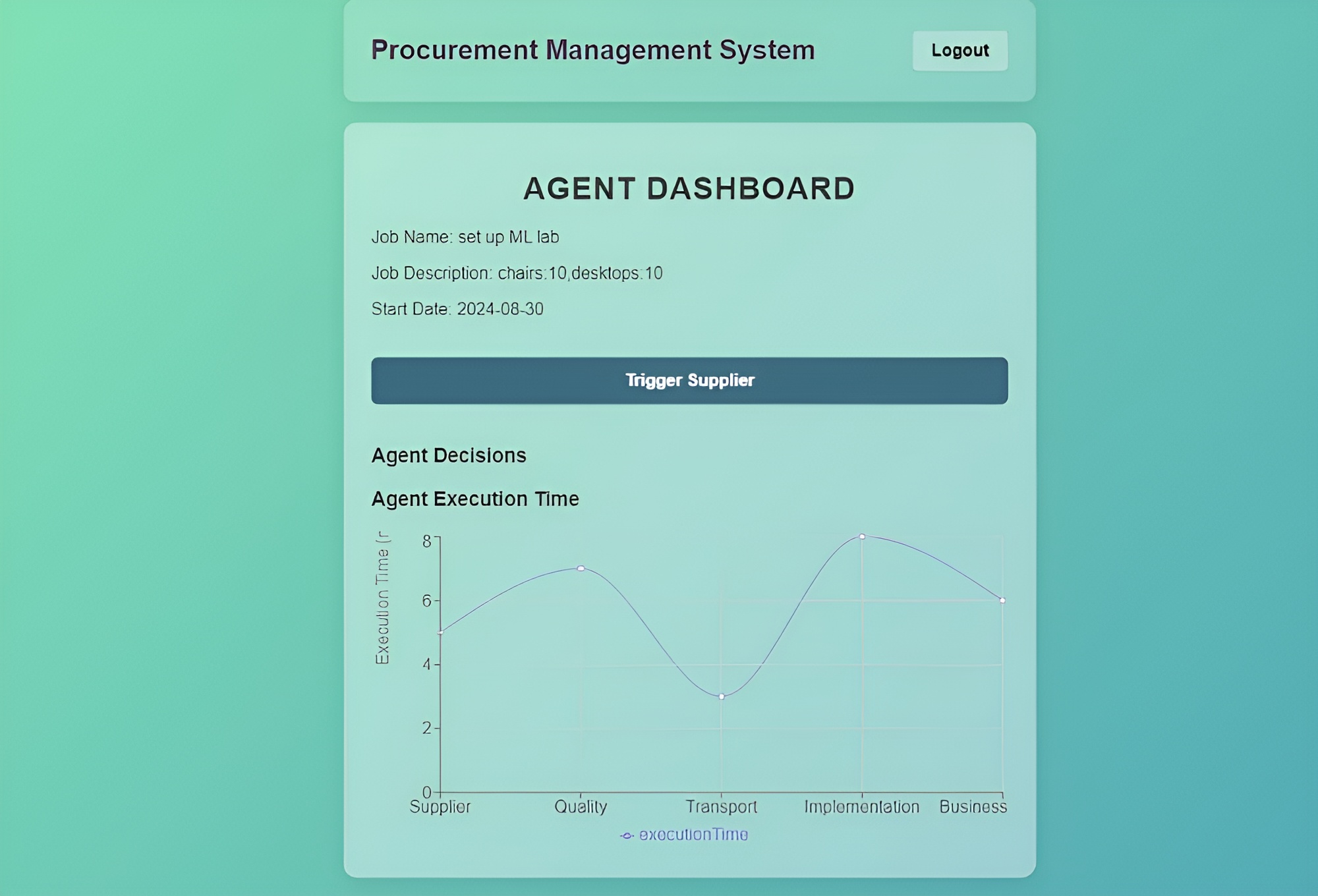
Task: Click the Agent Dashboard heading
Action: [x=689, y=189]
